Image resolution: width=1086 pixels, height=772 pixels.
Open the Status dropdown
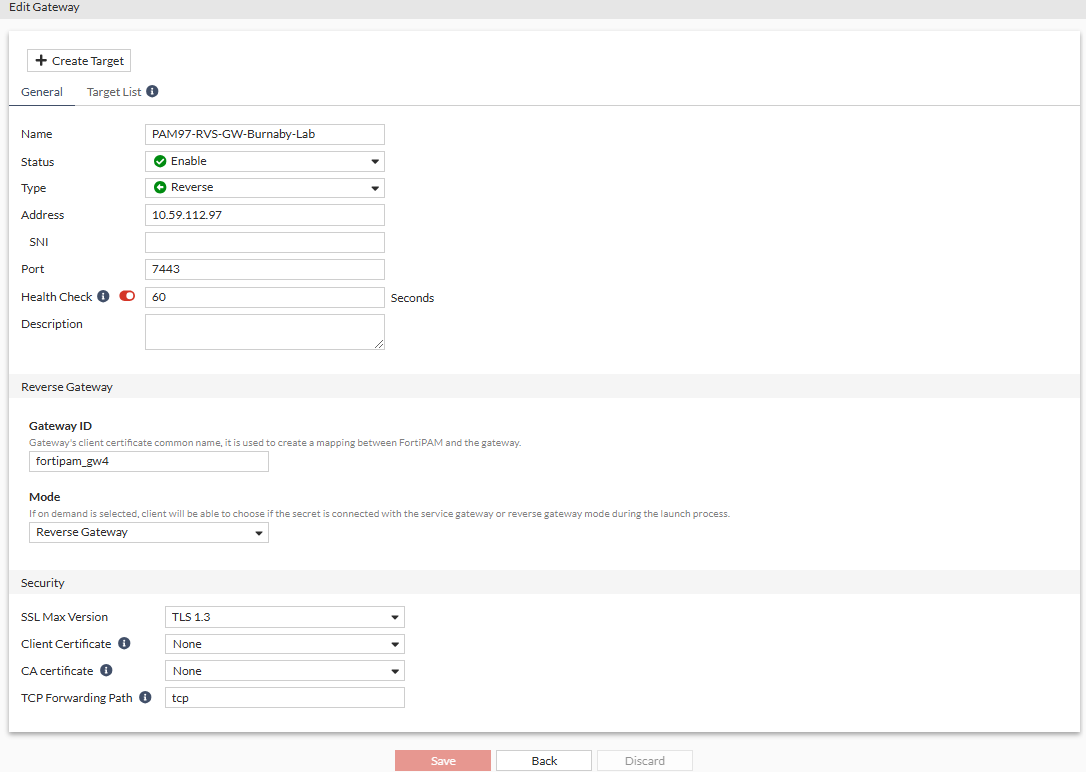tap(376, 160)
